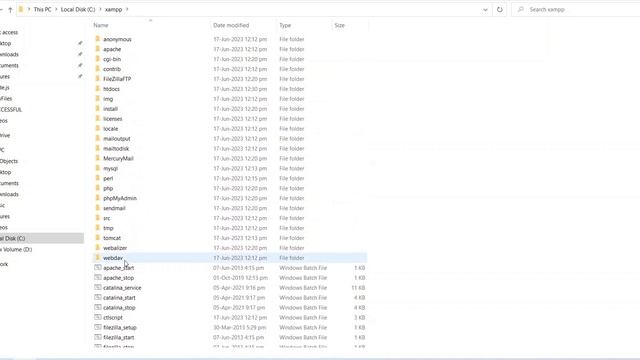Image resolution: width=640 pixels, height=360 pixels.
Task: Click 'Local Disk (C:)' in breadcrumb path
Action: pyautogui.click(x=78, y=9)
